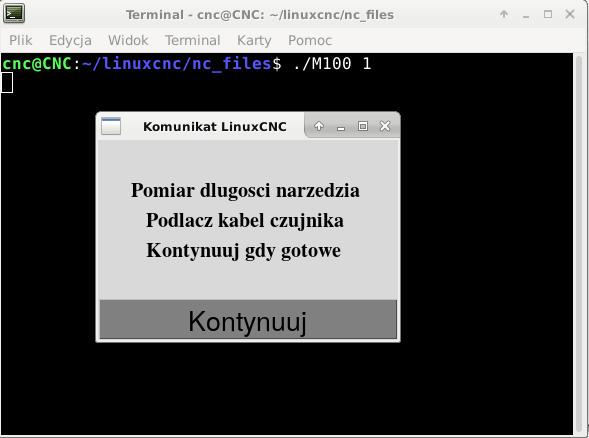This screenshot has width=589, height=438.
Task: Click the terminal icon in the title bar
Action: point(14,14)
